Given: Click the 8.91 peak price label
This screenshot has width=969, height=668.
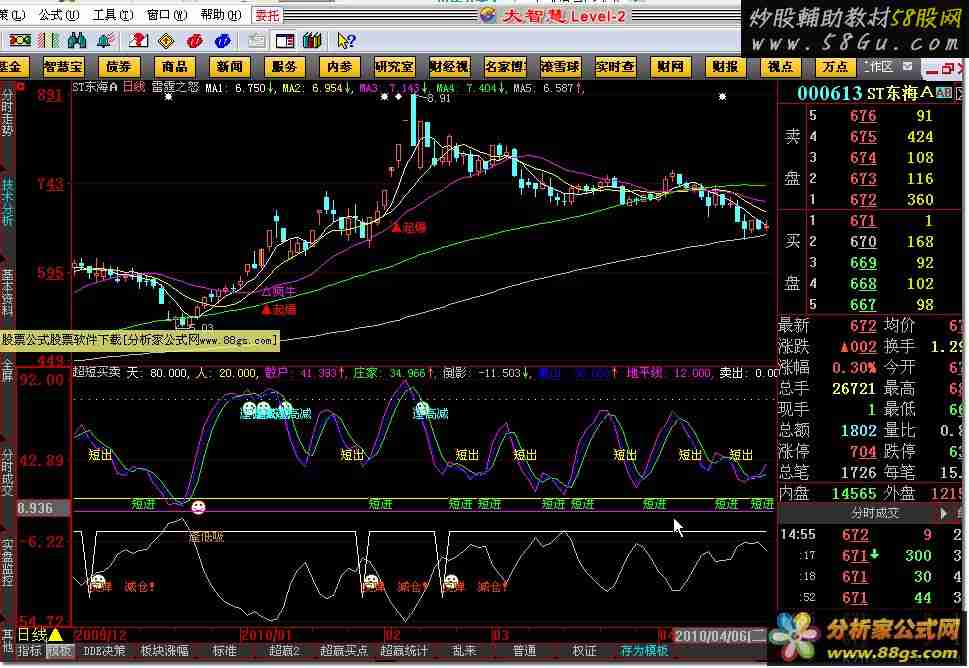Looking at the screenshot, I should click(x=438, y=98).
